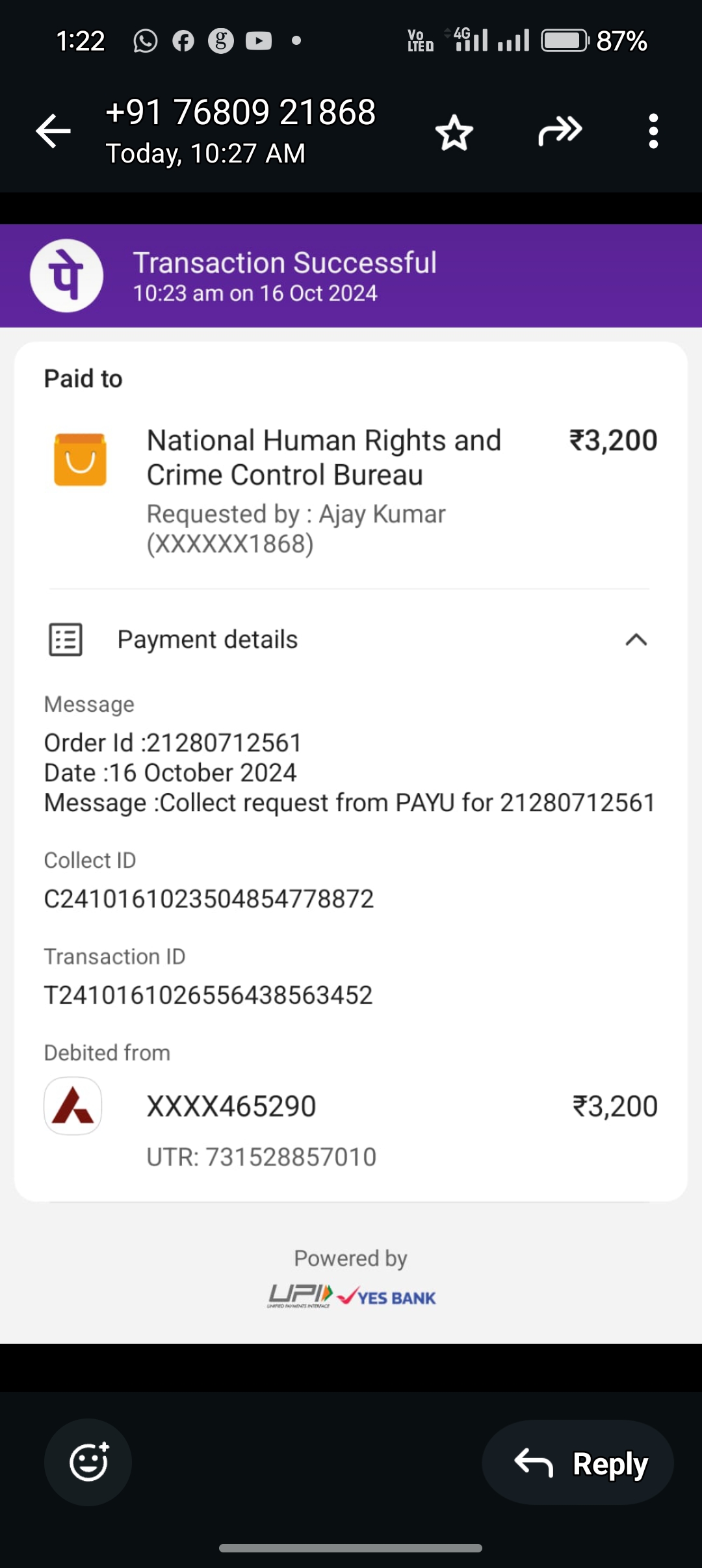The width and height of the screenshot is (702, 1568).
Task: Tap the PhonePe logo icon
Action: pos(66,276)
